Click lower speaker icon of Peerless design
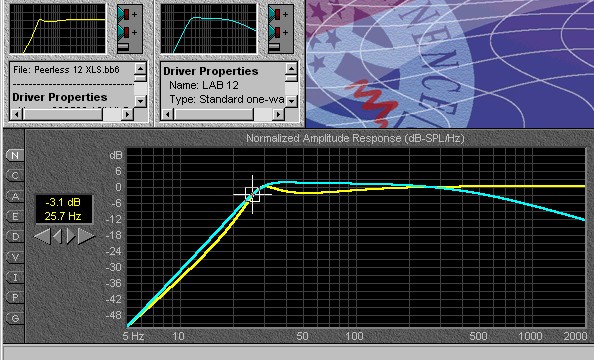Viewport: 594px width, 360px height. pos(124,33)
